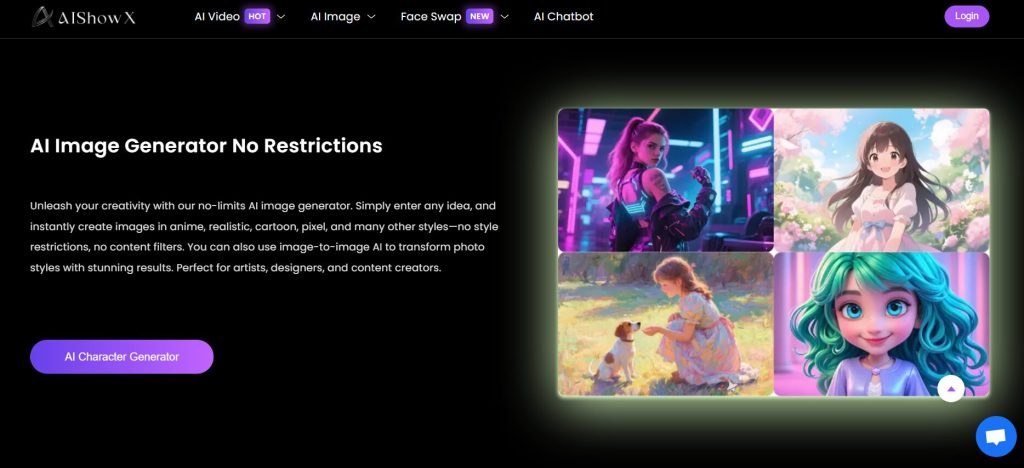Go to the AI Chatbot page
The height and width of the screenshot is (468, 1024).
(x=563, y=16)
